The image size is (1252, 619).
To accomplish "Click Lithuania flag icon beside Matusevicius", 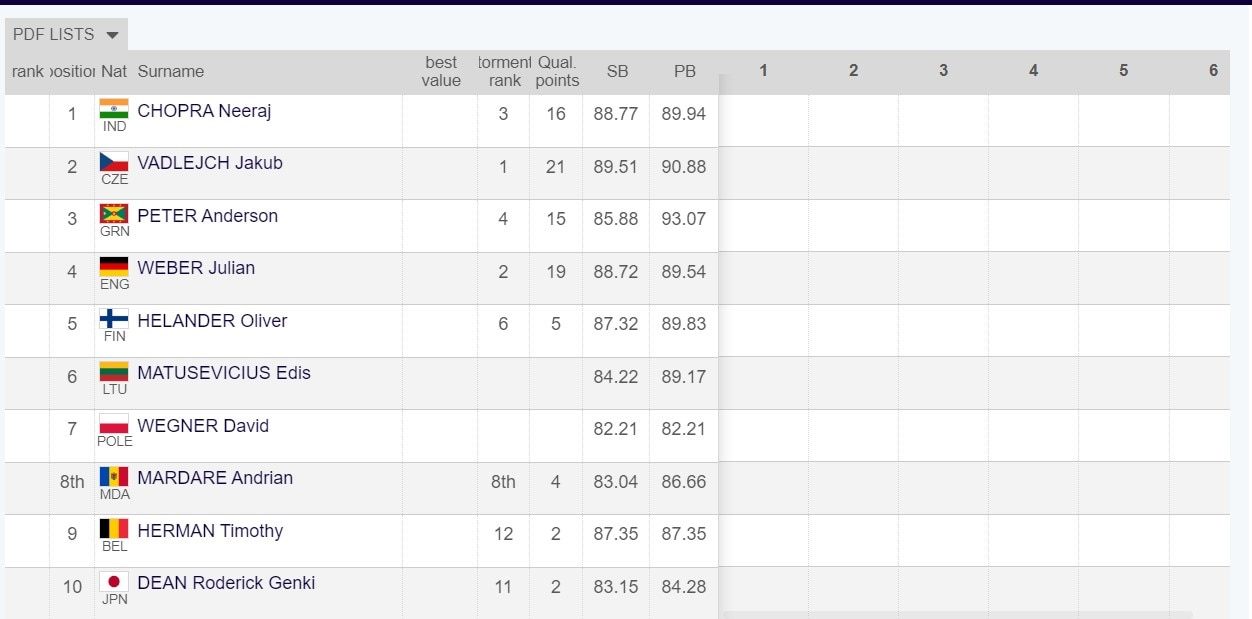I will pyautogui.click(x=114, y=371).
